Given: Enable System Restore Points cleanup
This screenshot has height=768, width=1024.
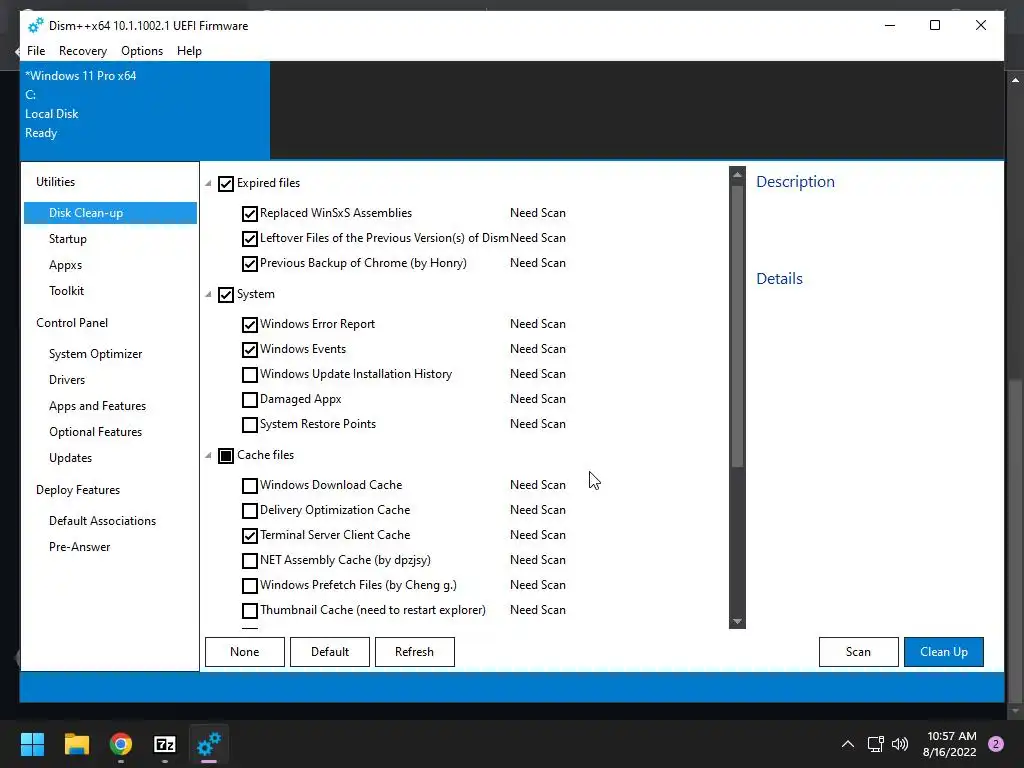Looking at the screenshot, I should (x=249, y=424).
